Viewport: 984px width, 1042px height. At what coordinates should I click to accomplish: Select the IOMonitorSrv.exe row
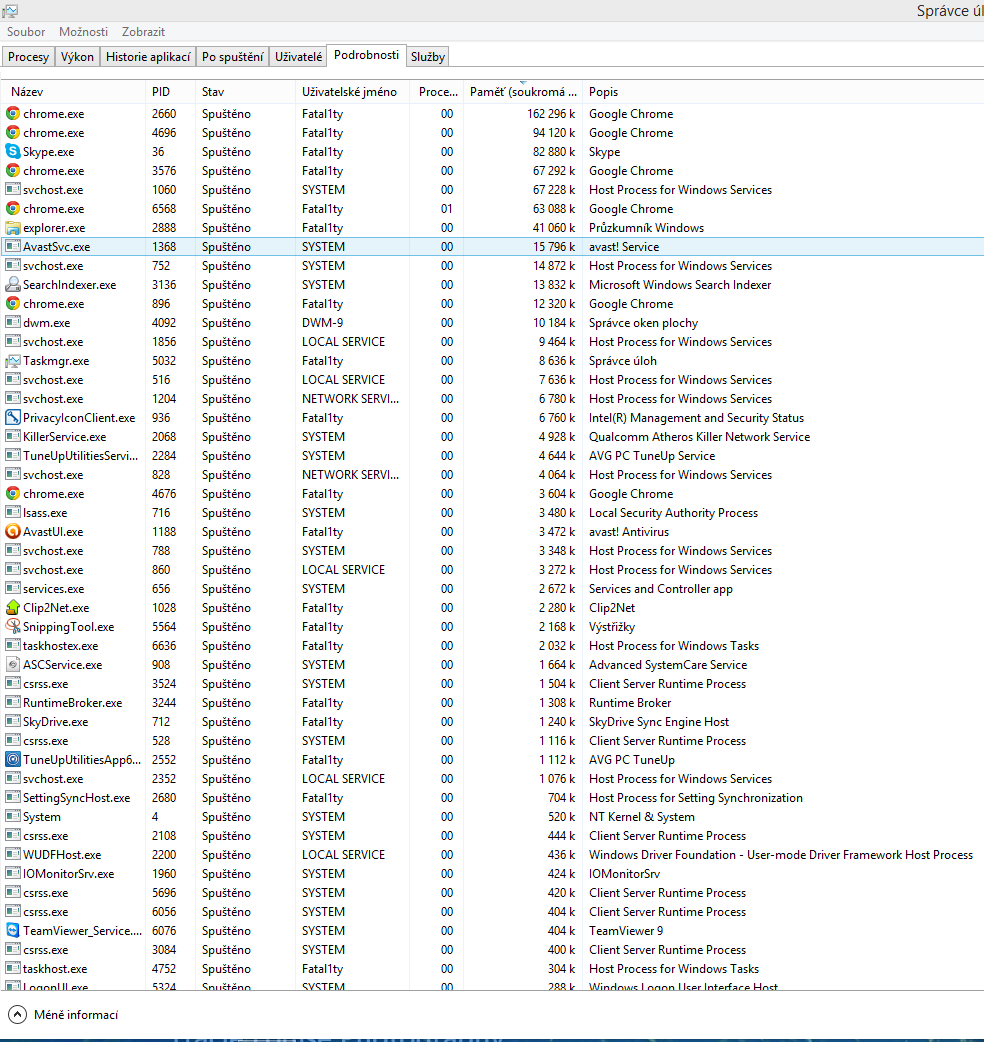pos(492,874)
